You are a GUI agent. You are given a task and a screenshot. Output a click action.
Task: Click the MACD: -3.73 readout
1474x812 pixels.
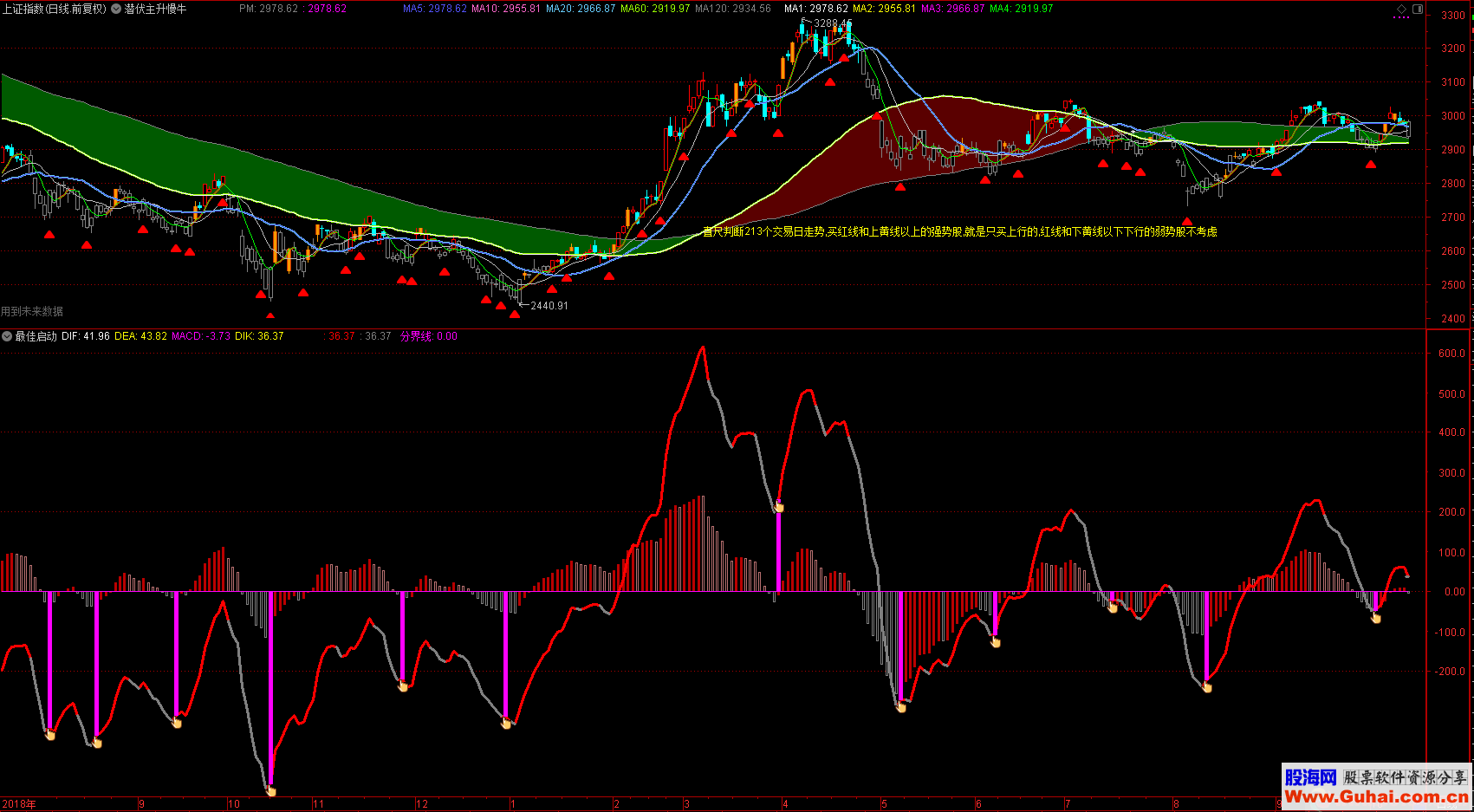point(201,336)
